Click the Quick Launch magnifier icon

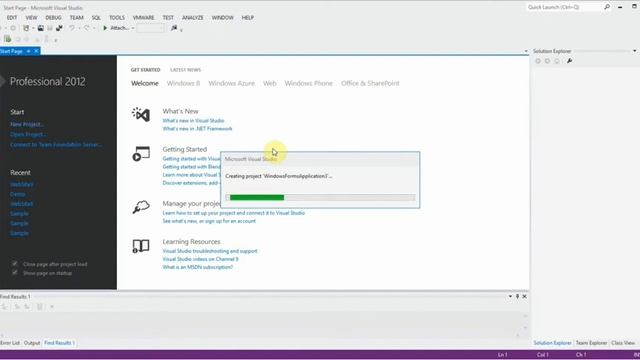pyautogui.click(x=607, y=7)
